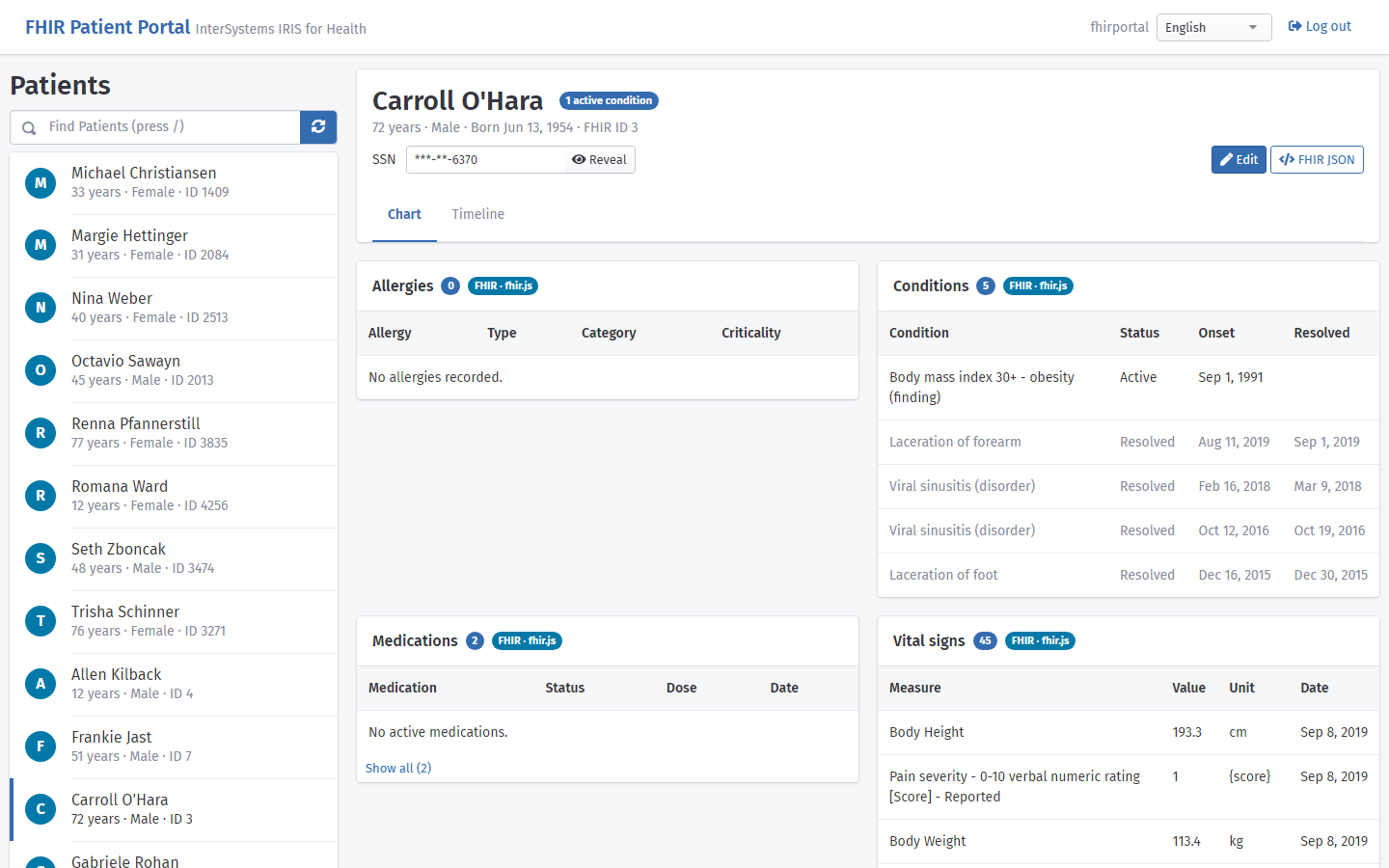Open the English language dropdown
1389x868 pixels.
pyautogui.click(x=1213, y=27)
